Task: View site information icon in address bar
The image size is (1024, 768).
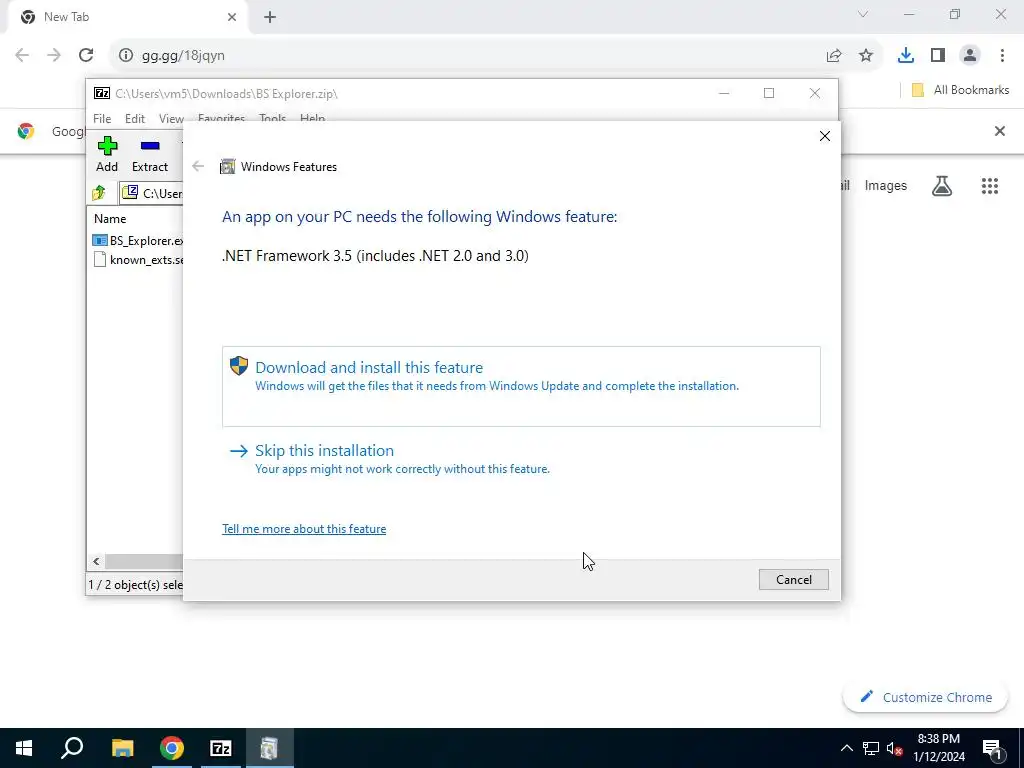Action: [125, 56]
